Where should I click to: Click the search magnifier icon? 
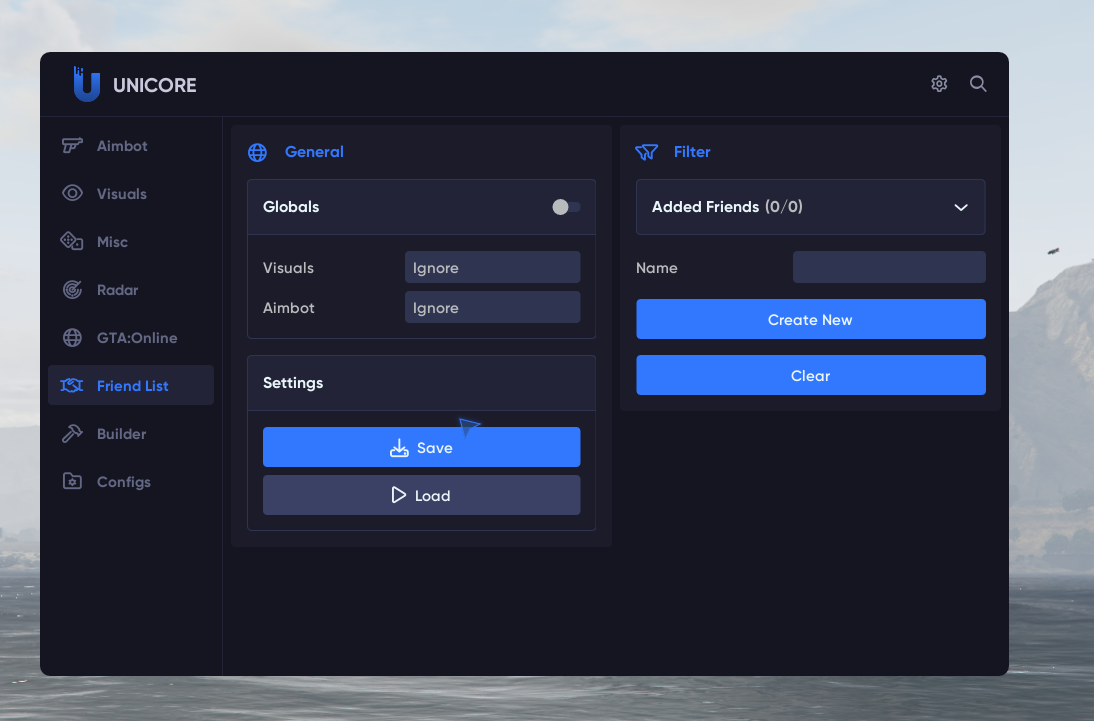[x=978, y=84]
